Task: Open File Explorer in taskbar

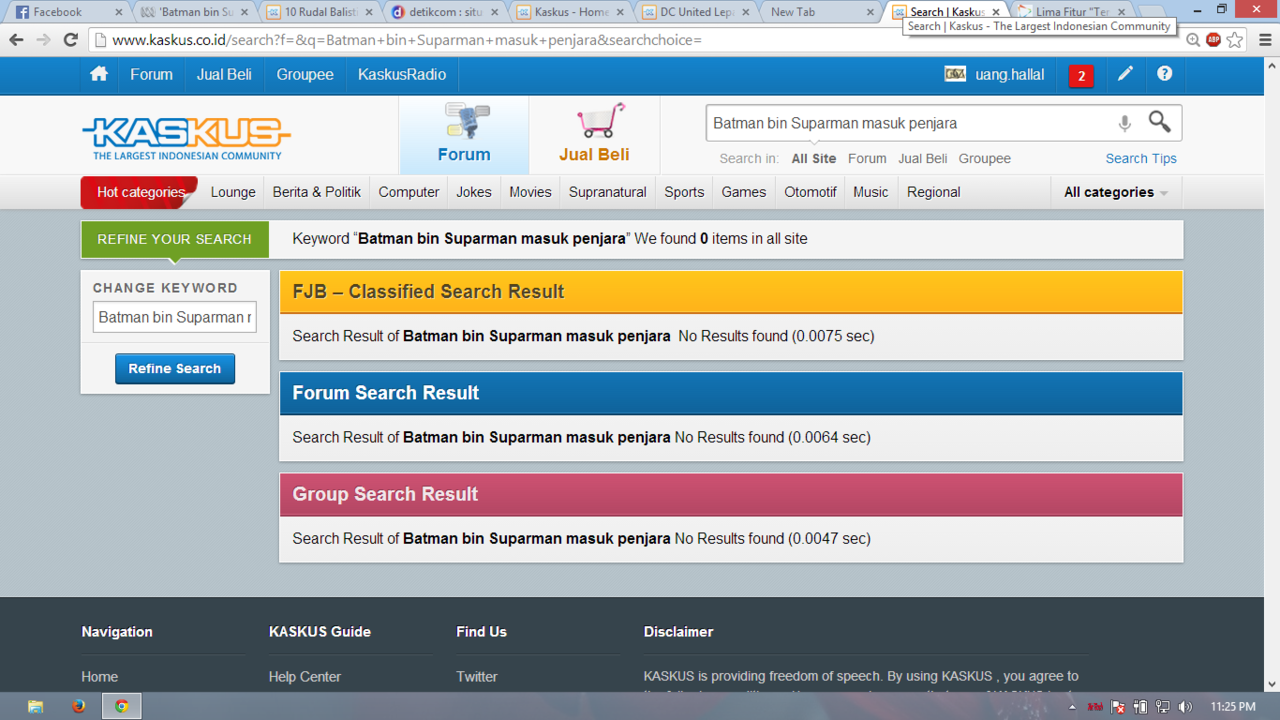Action: [35, 706]
